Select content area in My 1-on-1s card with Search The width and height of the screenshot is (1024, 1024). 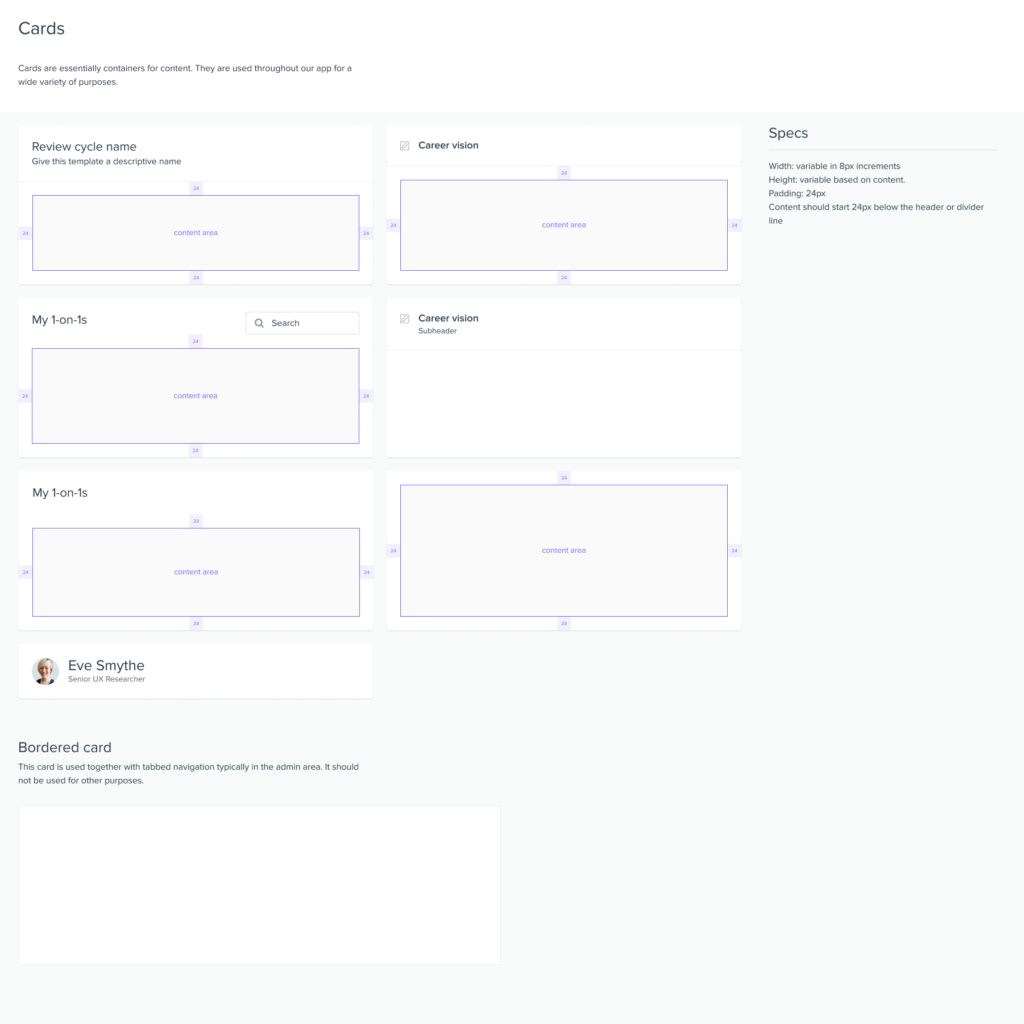195,396
